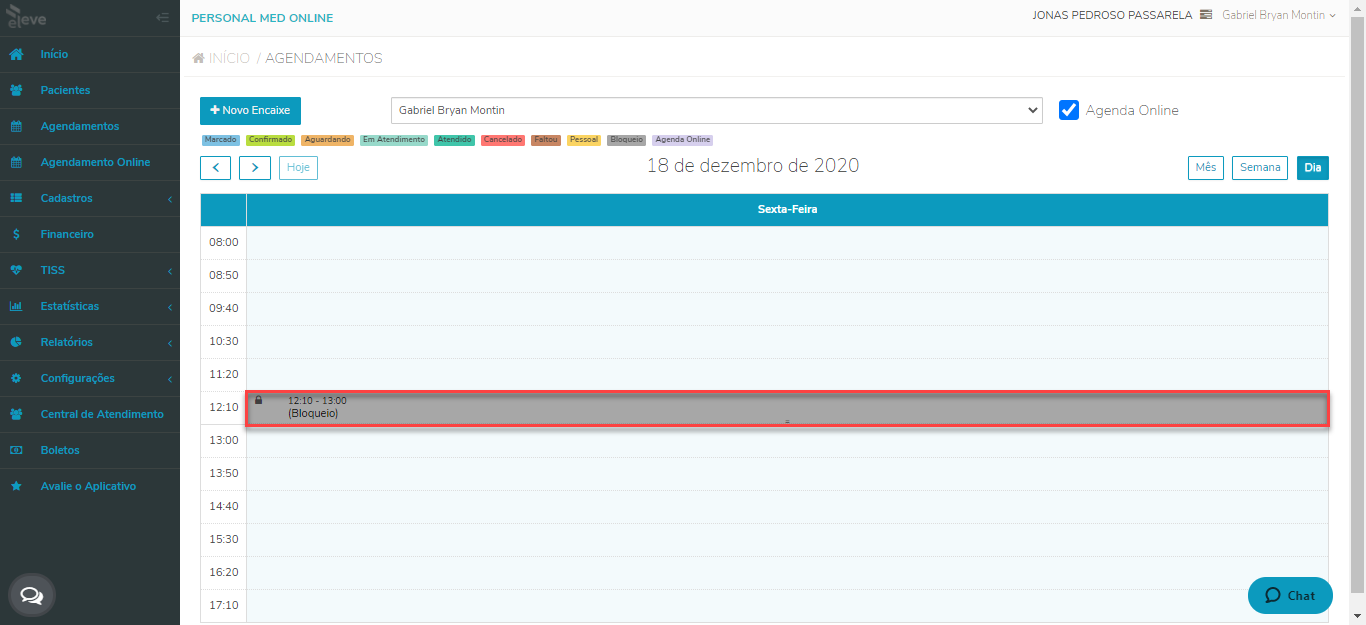Open Agendamentos from the sidebar menu
This screenshot has height=625, width=1366.
(90, 126)
